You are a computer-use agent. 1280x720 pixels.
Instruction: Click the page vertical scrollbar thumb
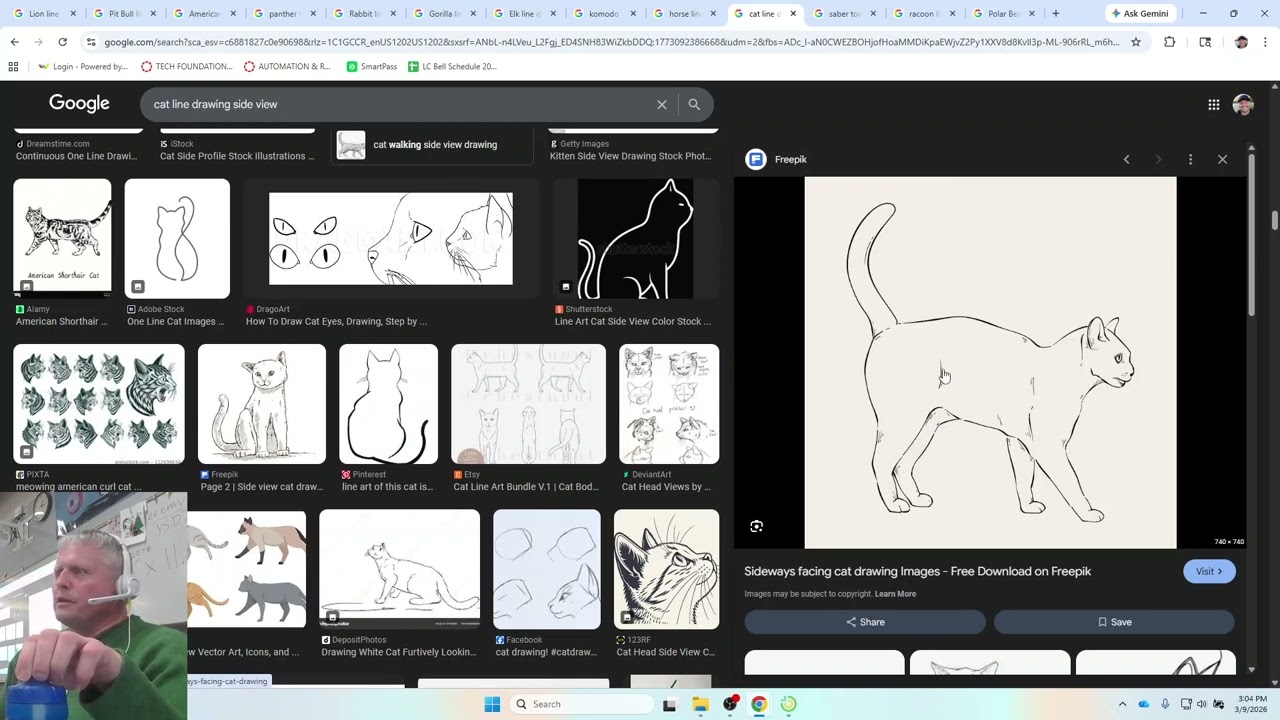(1274, 220)
